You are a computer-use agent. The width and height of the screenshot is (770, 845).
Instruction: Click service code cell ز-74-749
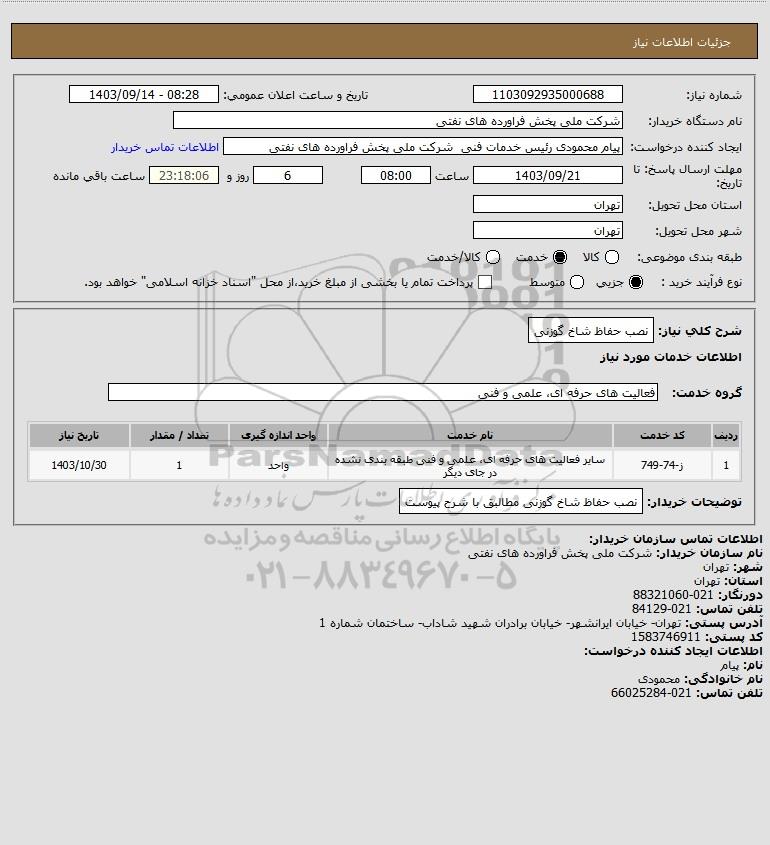click(662, 465)
